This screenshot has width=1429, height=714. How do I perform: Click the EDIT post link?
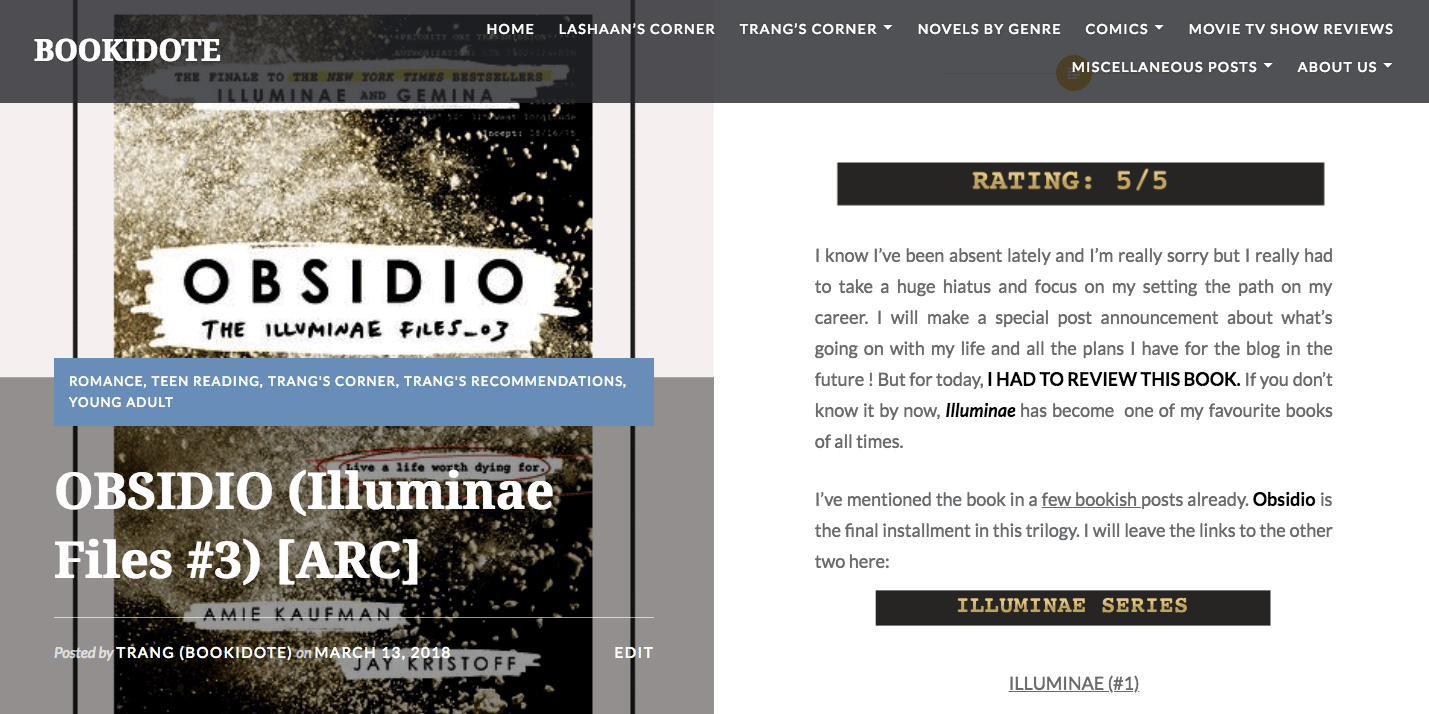click(x=633, y=653)
